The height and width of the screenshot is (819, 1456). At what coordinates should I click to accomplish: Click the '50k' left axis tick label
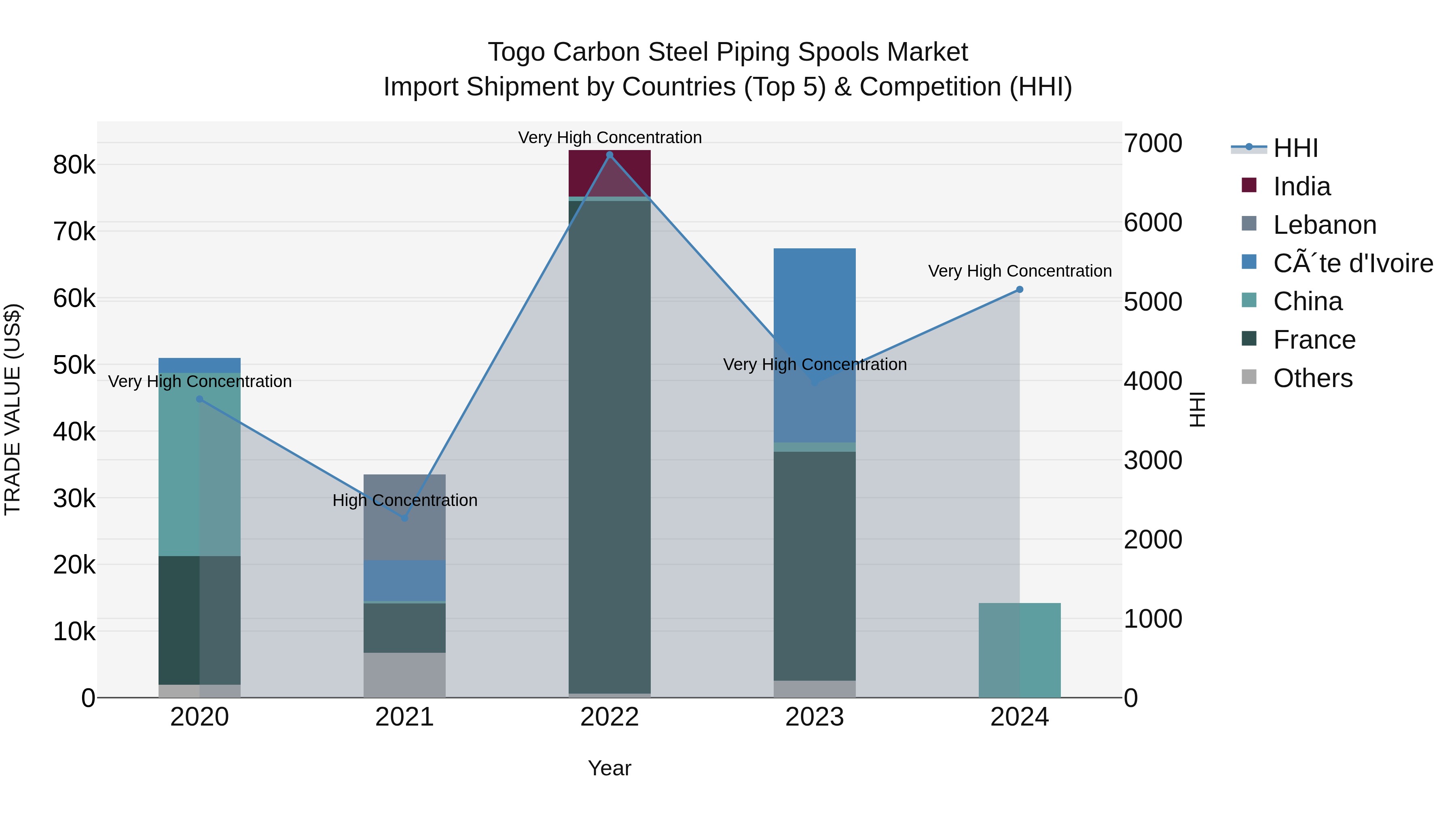pyautogui.click(x=74, y=365)
